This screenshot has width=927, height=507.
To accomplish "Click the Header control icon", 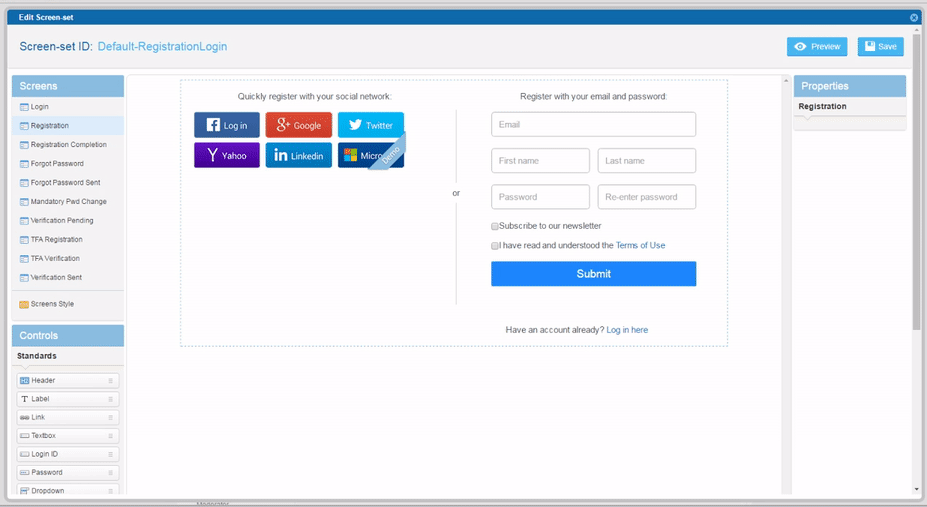I will click(x=24, y=381).
